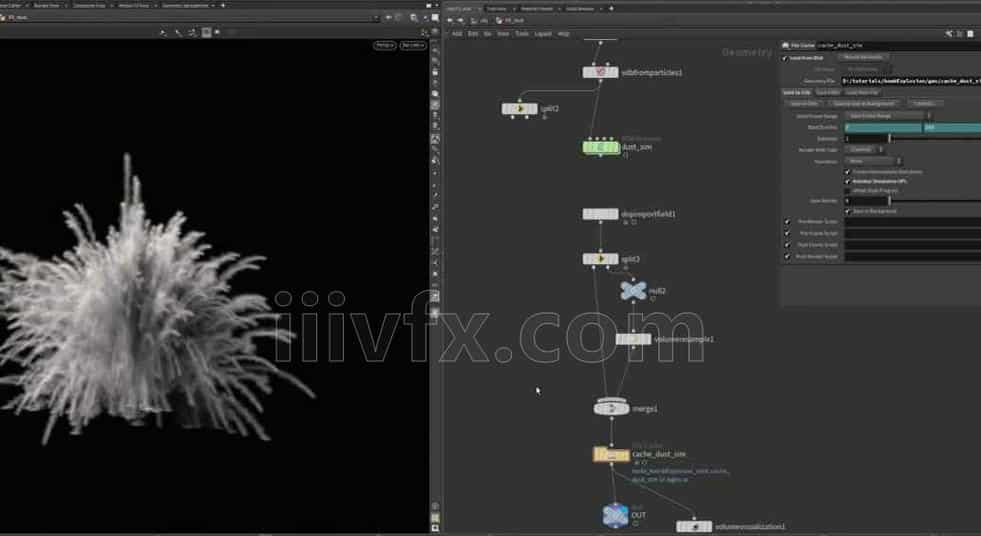
Task: Open the Save to File parameter tab
Action: (x=796, y=93)
